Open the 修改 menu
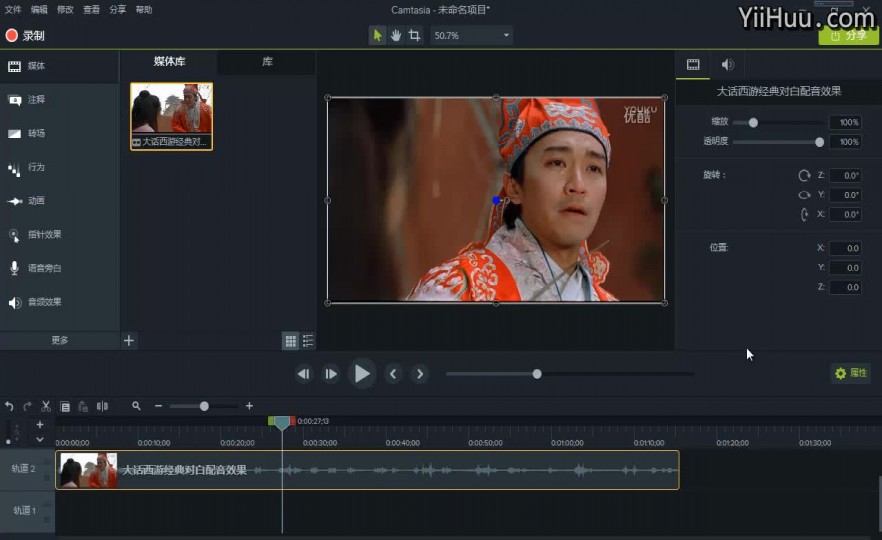Viewport: 882px width, 540px height. point(65,10)
